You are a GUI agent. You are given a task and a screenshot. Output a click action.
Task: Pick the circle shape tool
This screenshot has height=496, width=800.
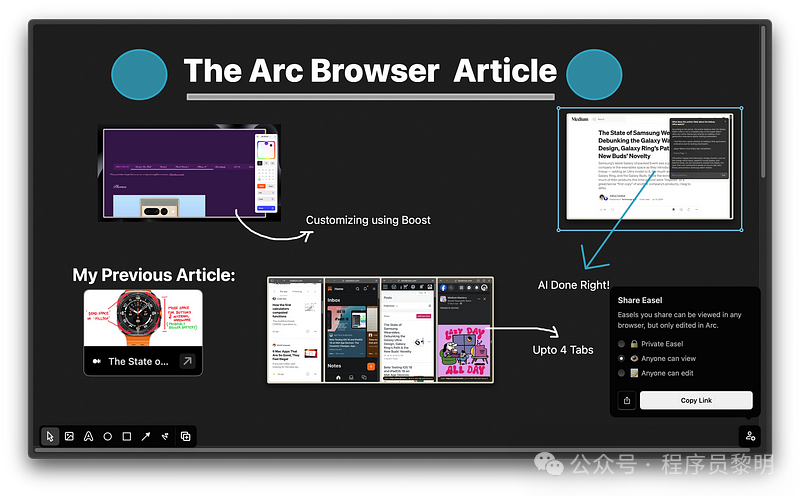(x=108, y=436)
